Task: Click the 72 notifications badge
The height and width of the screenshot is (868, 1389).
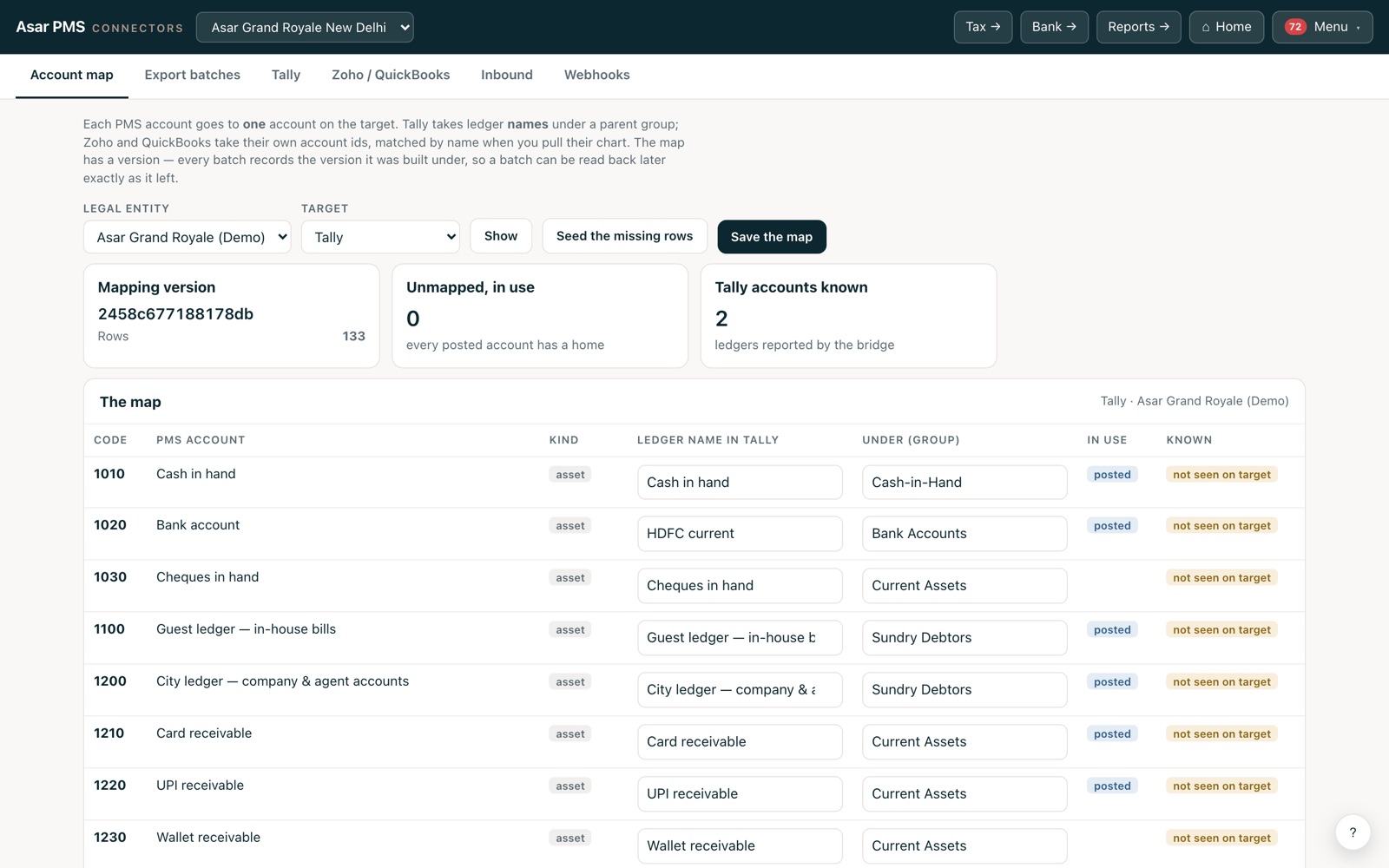Action: [1295, 27]
